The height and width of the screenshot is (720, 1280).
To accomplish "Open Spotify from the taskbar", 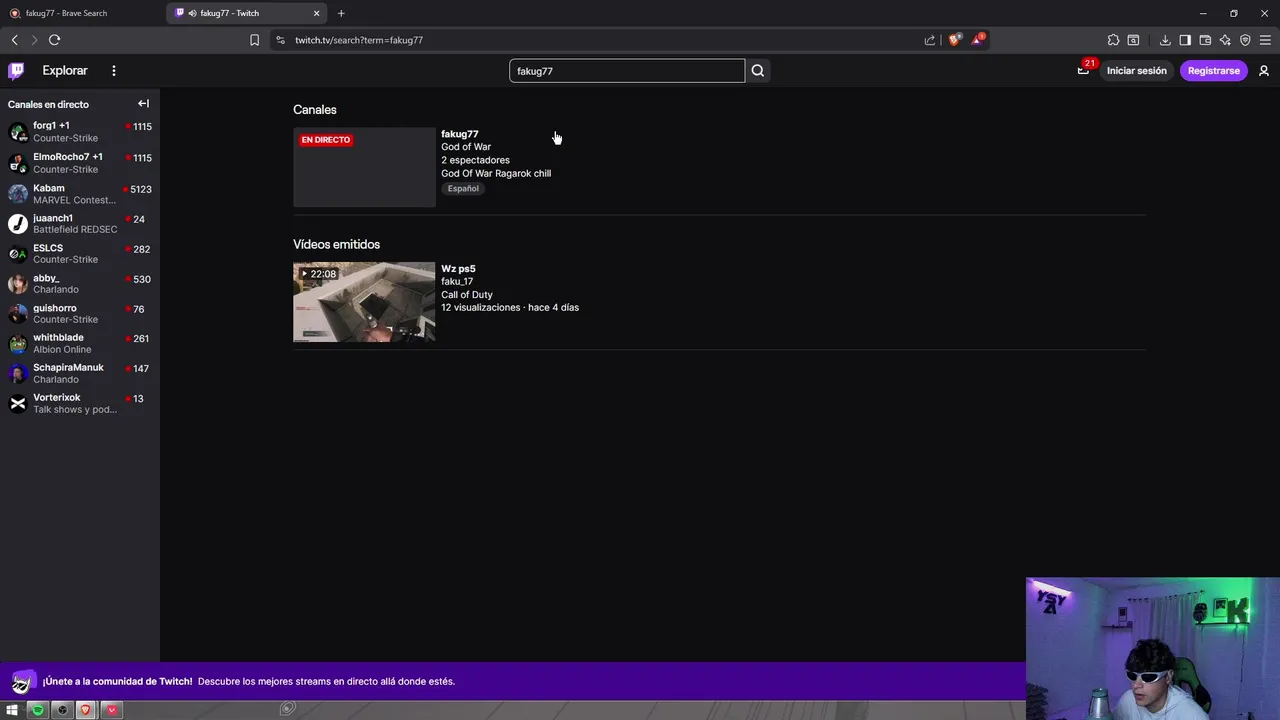I will 37,710.
